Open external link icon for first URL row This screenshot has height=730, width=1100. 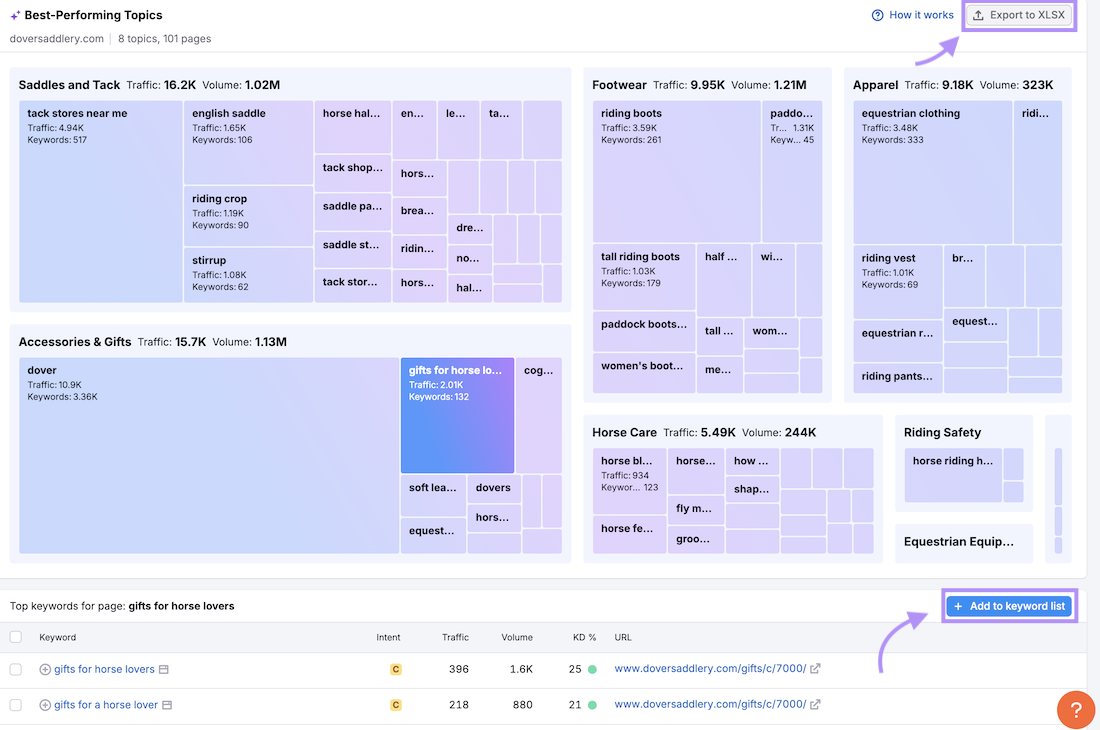click(815, 669)
